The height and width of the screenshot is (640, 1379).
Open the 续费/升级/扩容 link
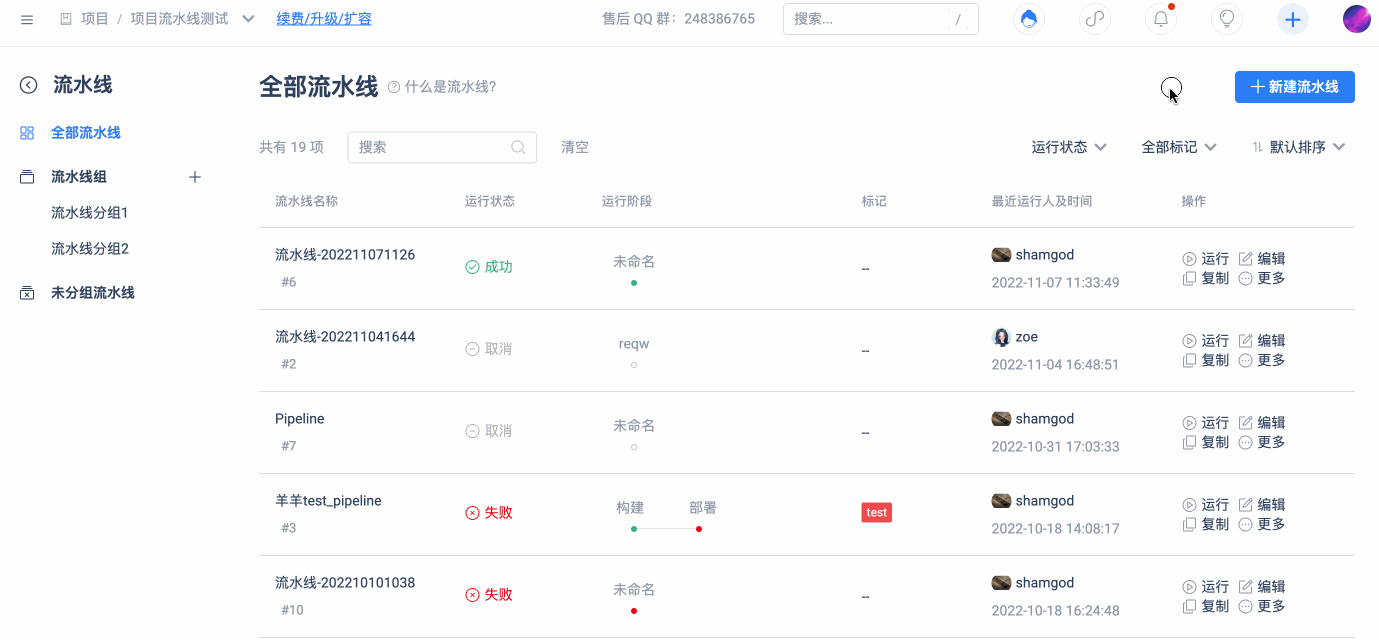pyautogui.click(x=324, y=19)
